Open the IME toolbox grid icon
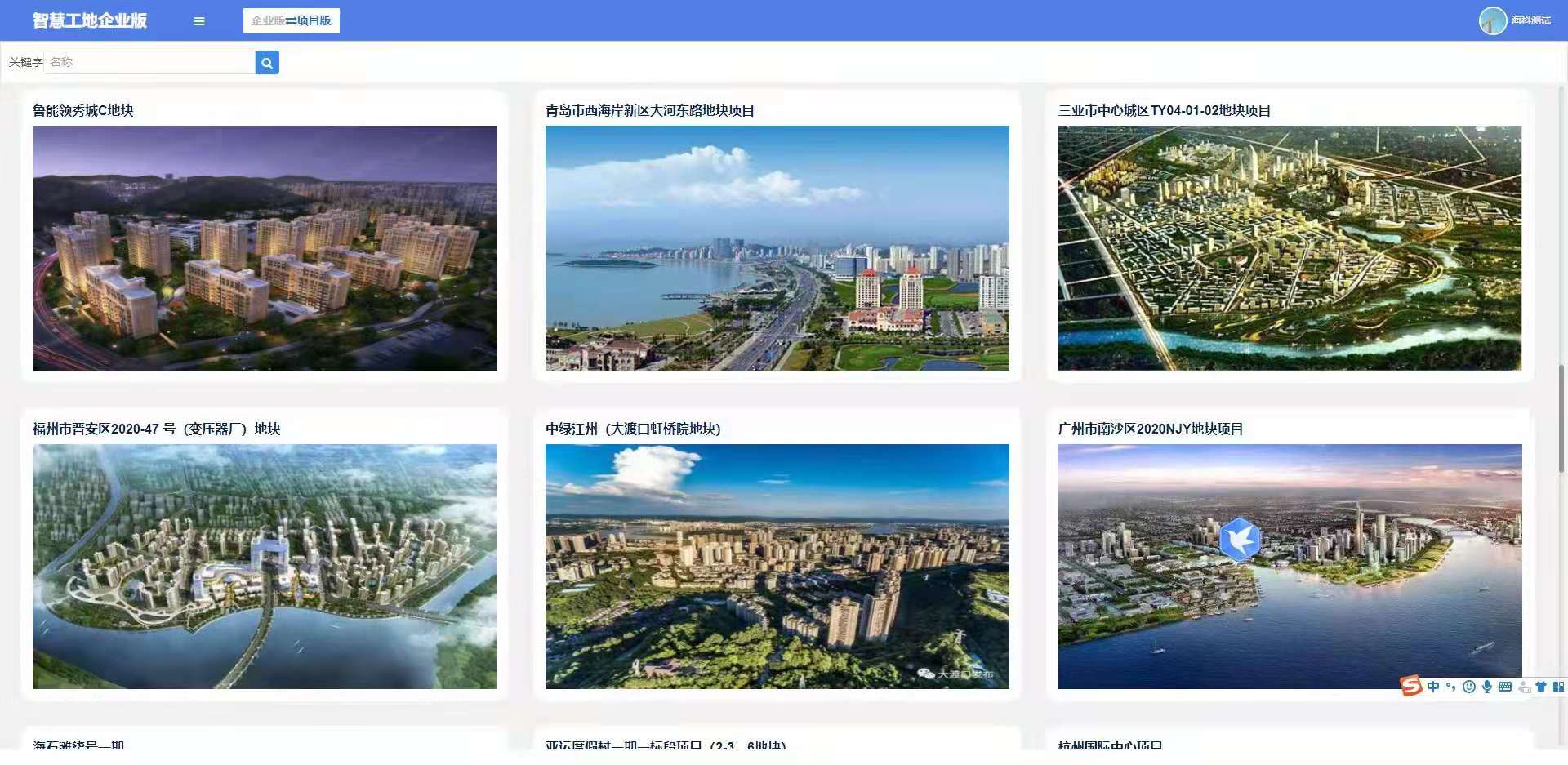 point(1558,687)
